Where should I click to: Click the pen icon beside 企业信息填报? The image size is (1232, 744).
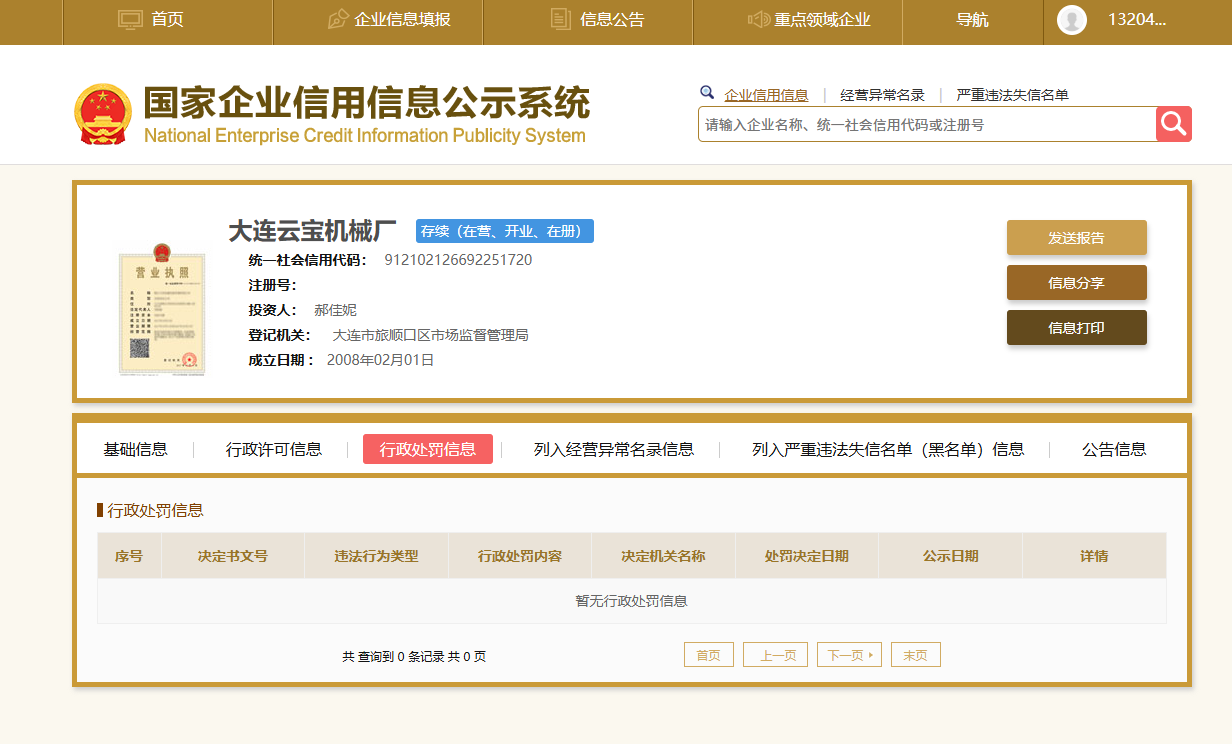click(x=338, y=20)
